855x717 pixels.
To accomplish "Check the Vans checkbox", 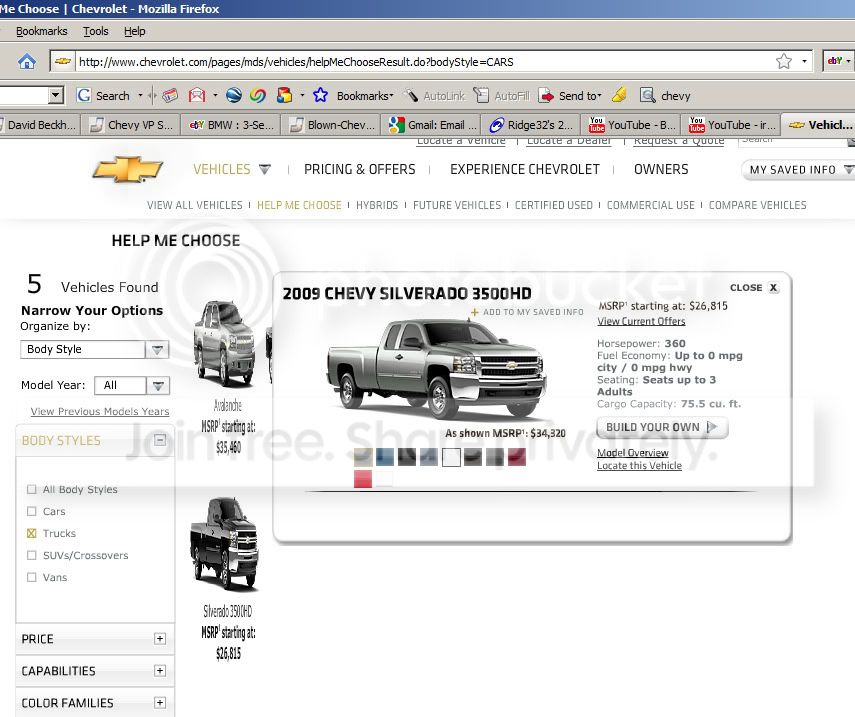I will point(32,577).
